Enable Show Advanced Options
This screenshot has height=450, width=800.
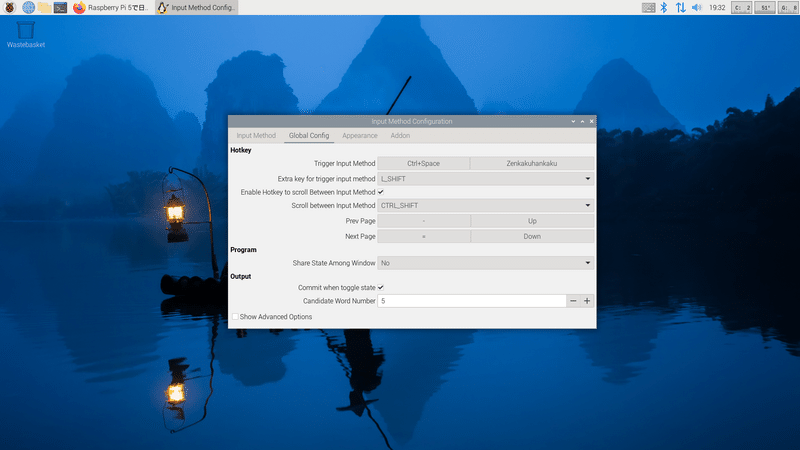coord(271,317)
